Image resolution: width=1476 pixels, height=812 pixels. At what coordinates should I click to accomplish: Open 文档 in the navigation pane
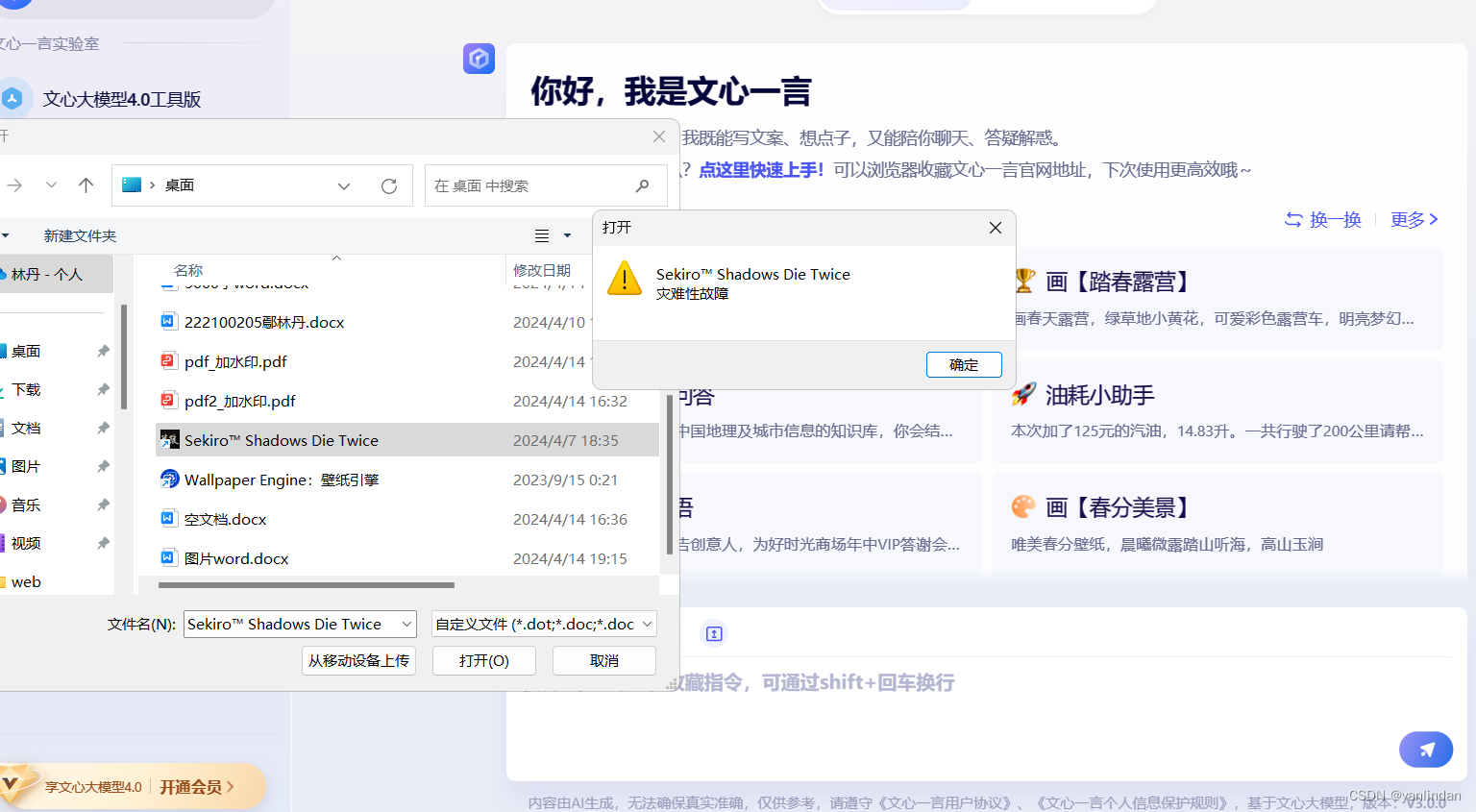click(x=26, y=428)
